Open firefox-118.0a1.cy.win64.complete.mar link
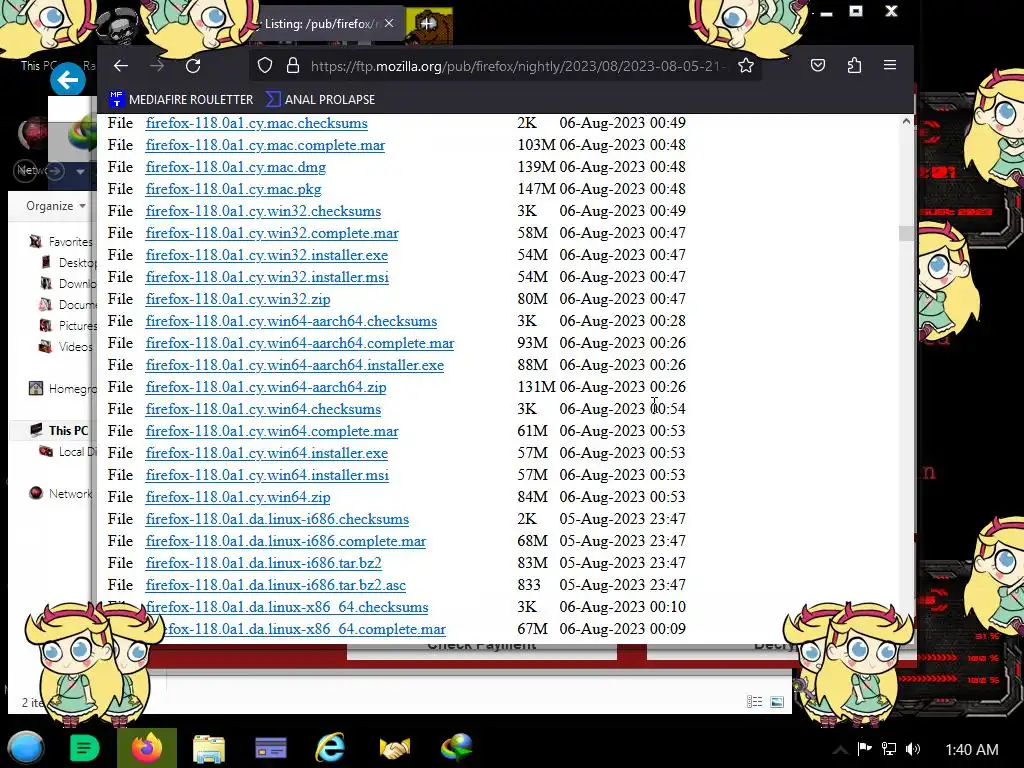Viewport: 1024px width, 768px height. point(272,431)
